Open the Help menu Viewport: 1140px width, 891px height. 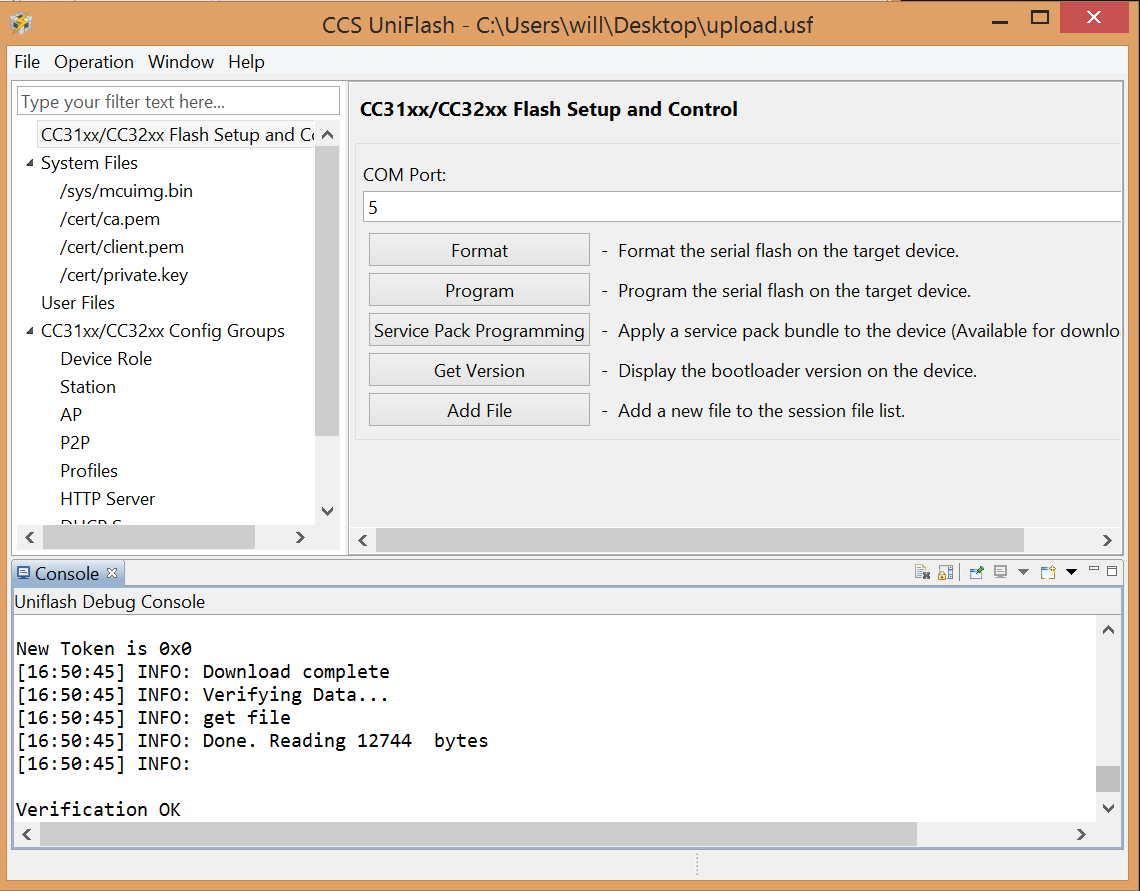coord(246,62)
